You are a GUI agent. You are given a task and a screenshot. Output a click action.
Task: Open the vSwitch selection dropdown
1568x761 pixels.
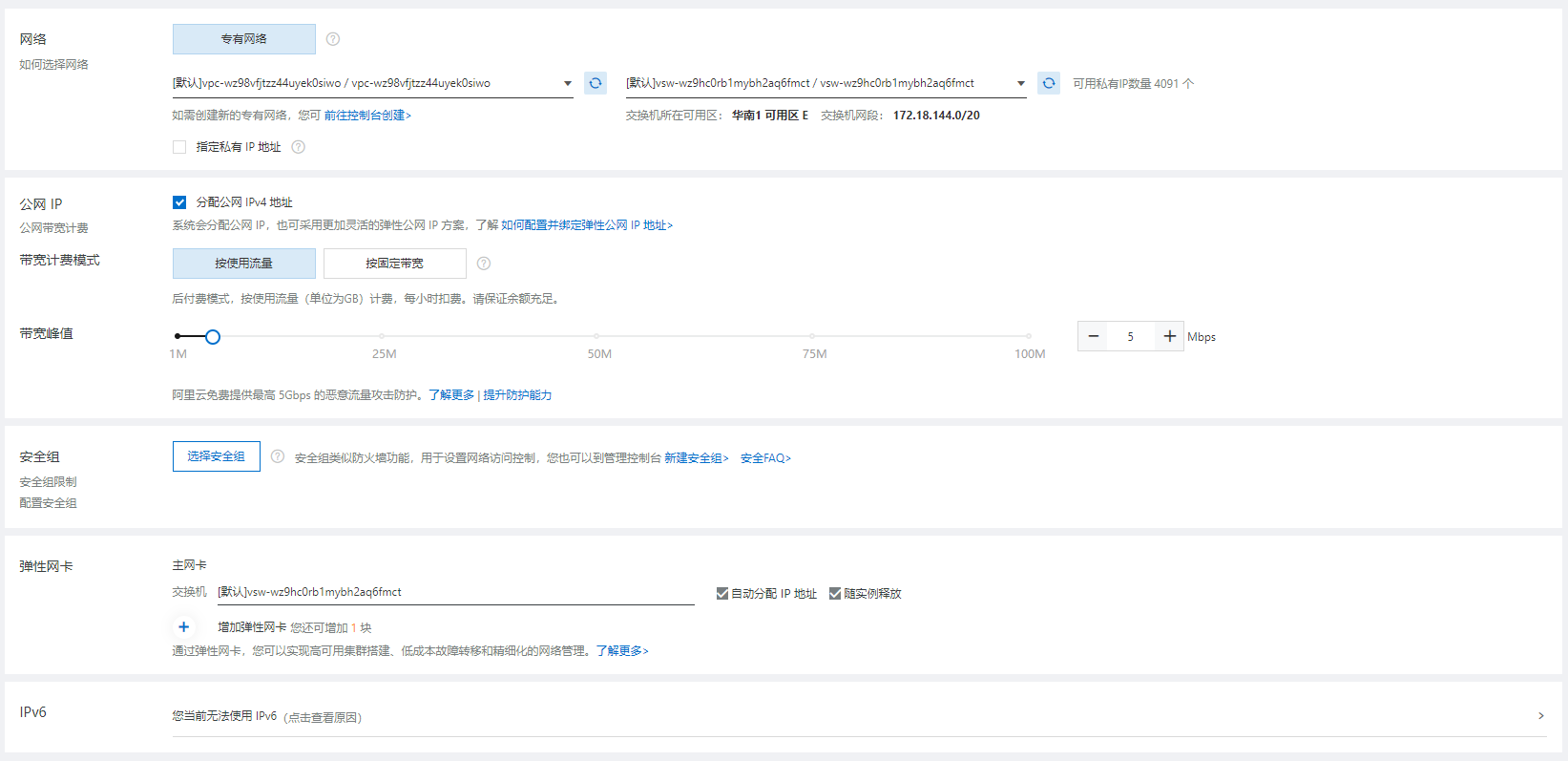click(1020, 84)
